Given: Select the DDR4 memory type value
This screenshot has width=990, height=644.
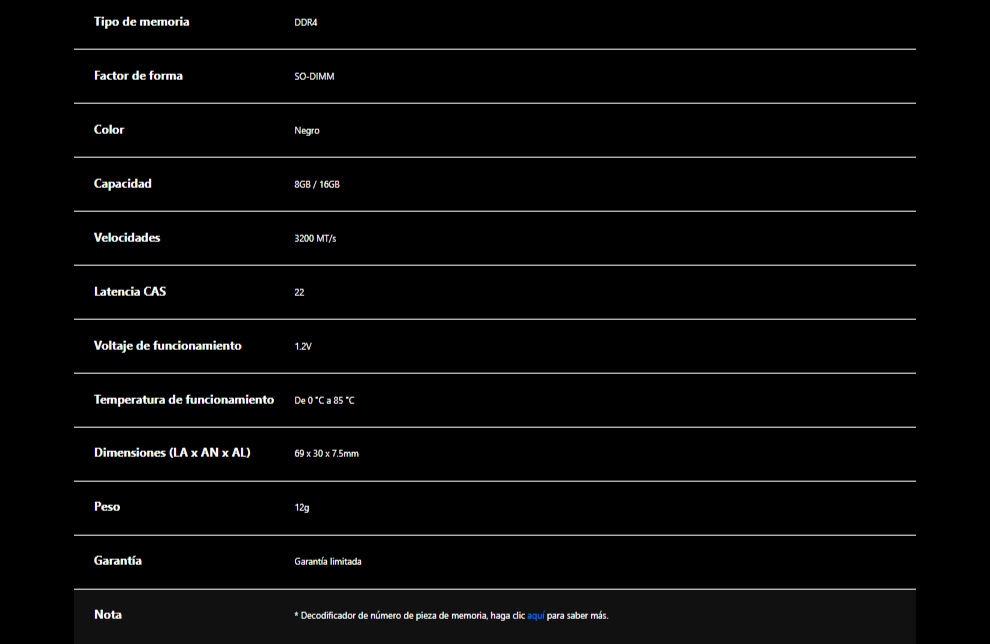Looking at the screenshot, I should pos(306,22).
